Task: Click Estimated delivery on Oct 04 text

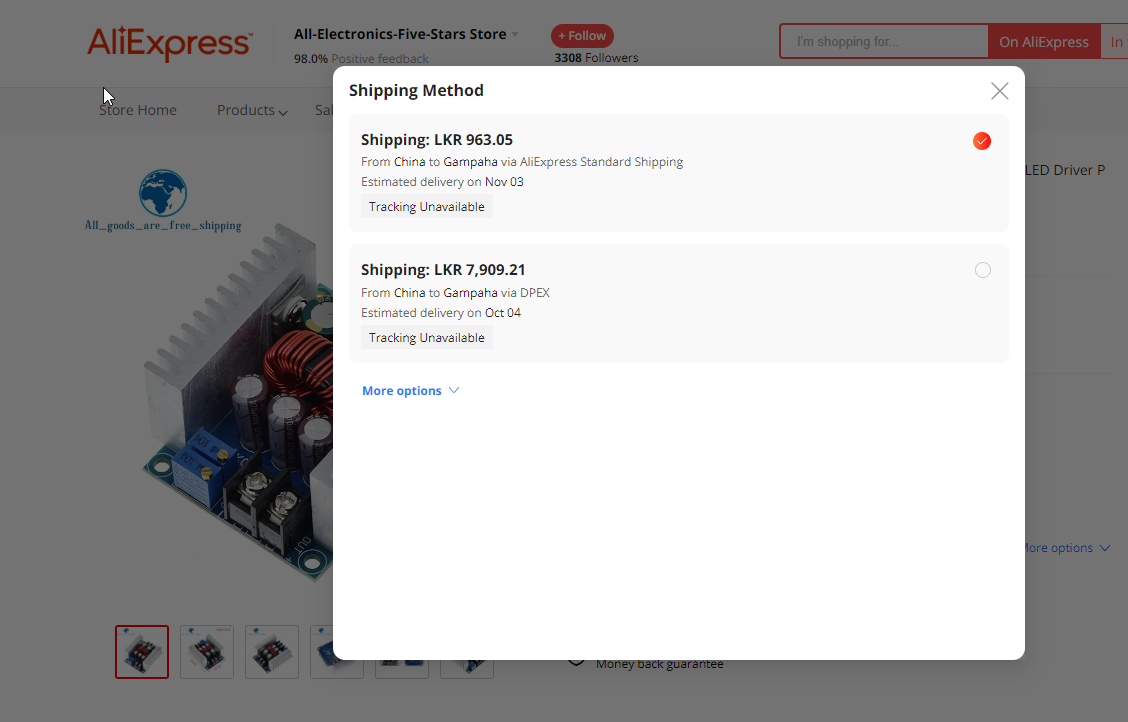Action: point(441,313)
